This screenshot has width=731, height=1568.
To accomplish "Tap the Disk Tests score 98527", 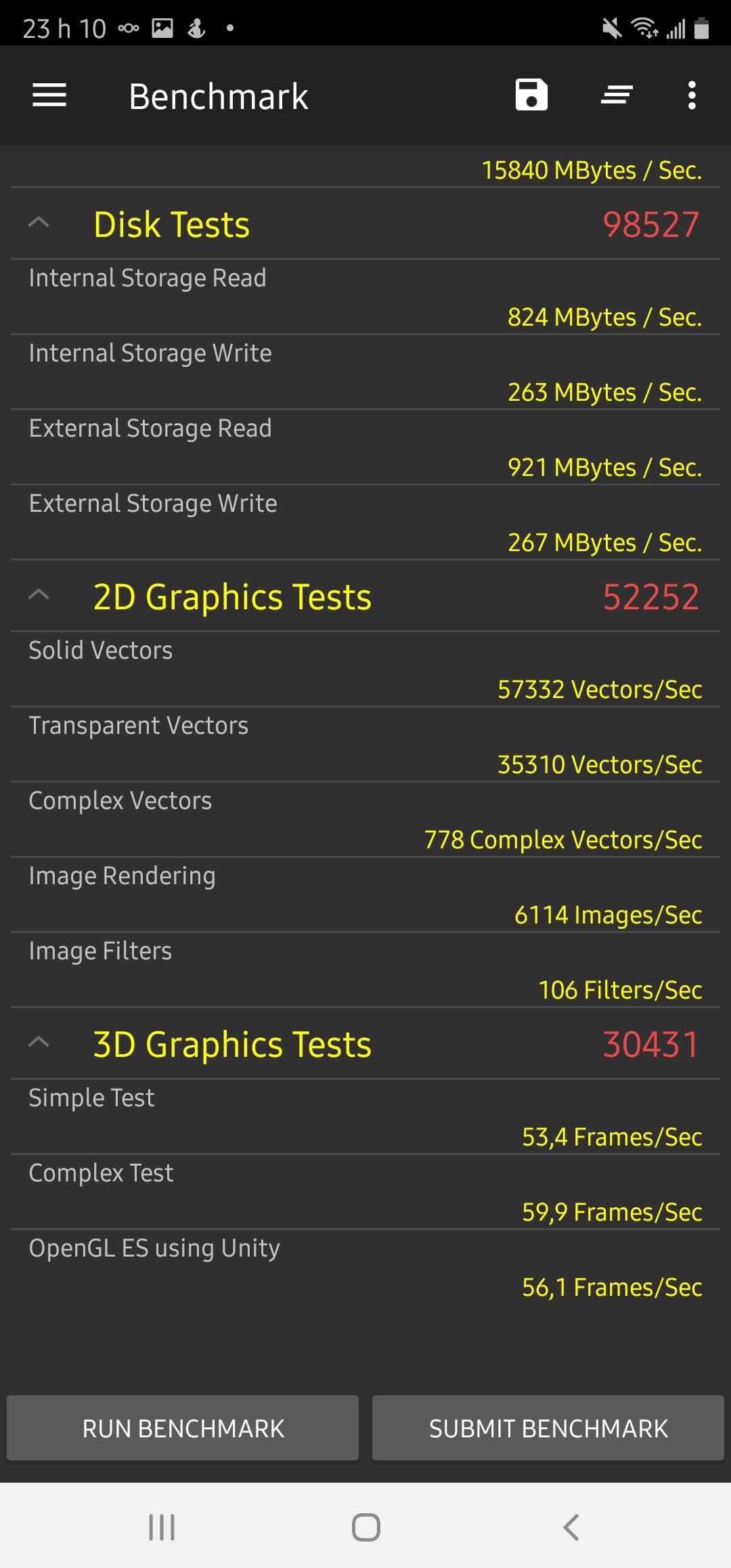I will click(x=650, y=225).
